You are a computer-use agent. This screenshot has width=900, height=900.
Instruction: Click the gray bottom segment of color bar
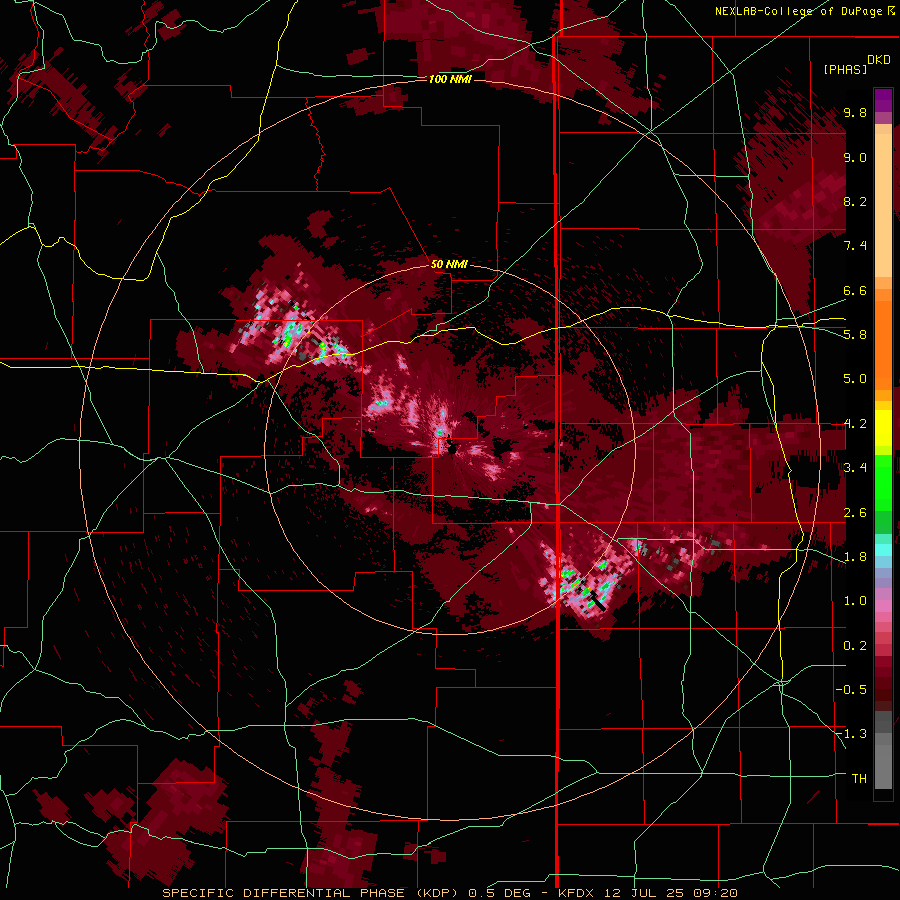(883, 750)
